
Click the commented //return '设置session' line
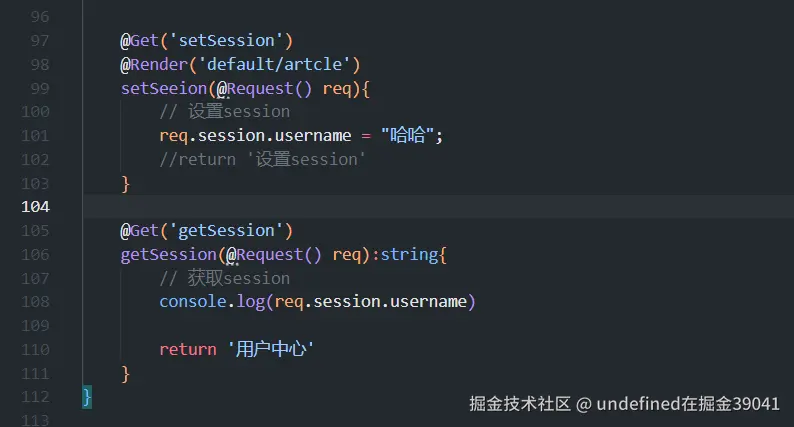click(262, 160)
